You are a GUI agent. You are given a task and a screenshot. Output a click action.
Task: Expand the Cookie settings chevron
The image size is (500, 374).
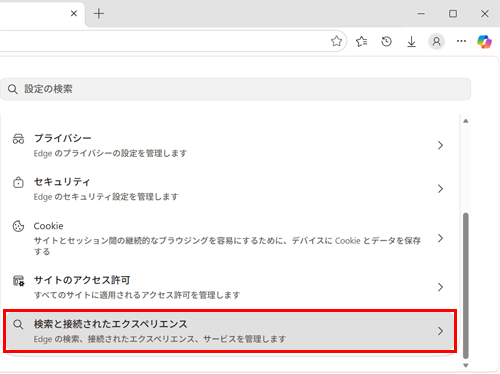pyautogui.click(x=440, y=238)
